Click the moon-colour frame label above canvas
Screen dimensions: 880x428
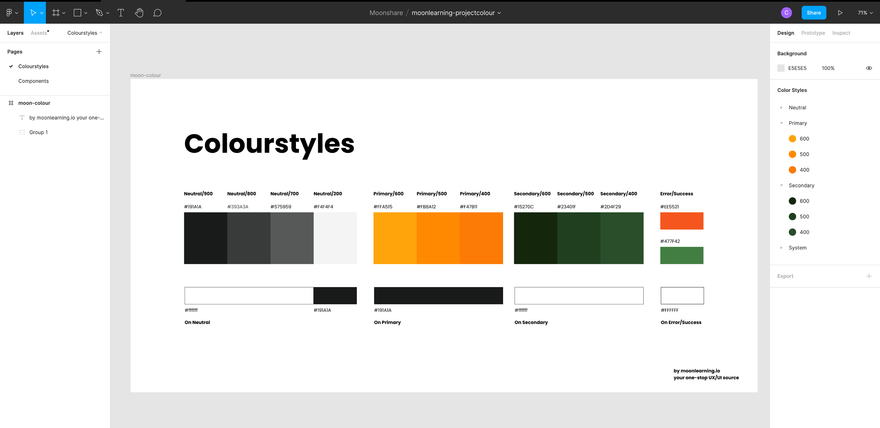(145, 75)
